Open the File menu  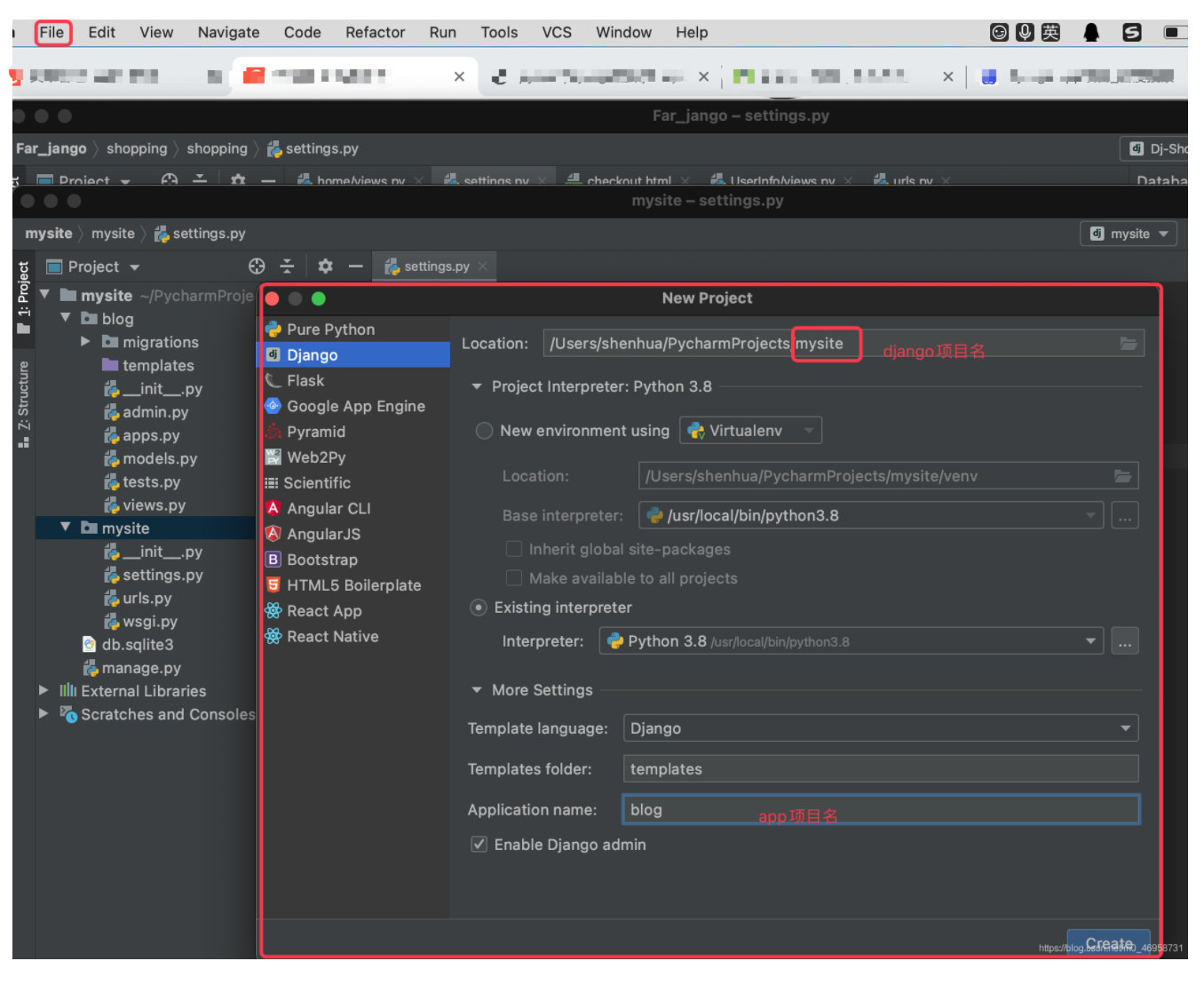(x=51, y=32)
